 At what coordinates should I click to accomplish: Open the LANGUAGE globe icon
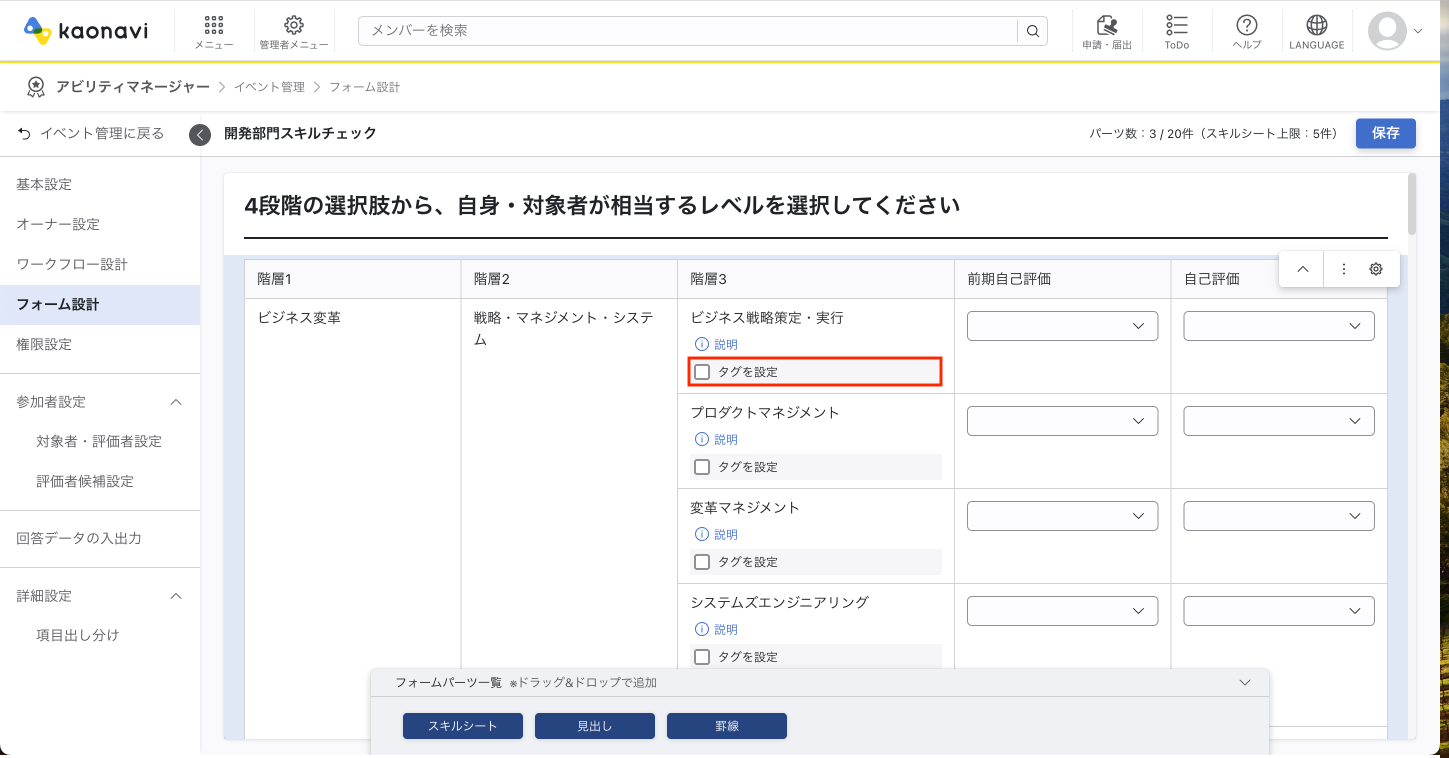[x=1316, y=30]
